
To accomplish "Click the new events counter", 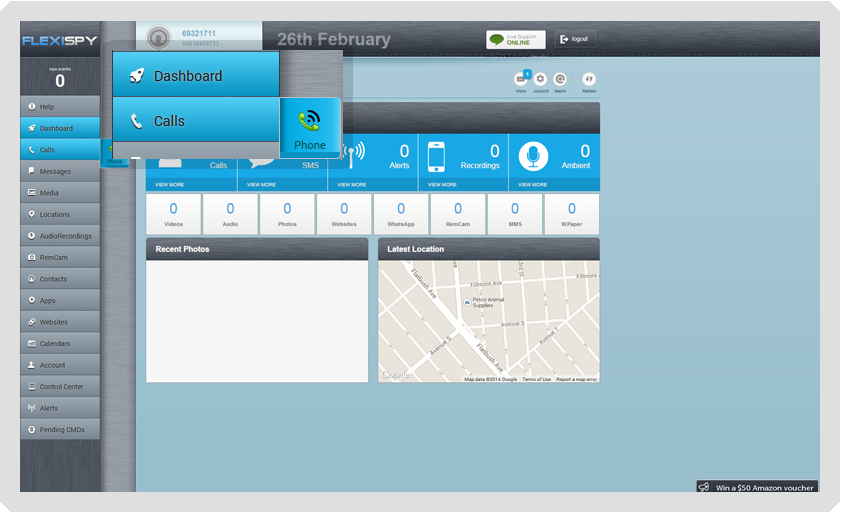I will point(60,77).
